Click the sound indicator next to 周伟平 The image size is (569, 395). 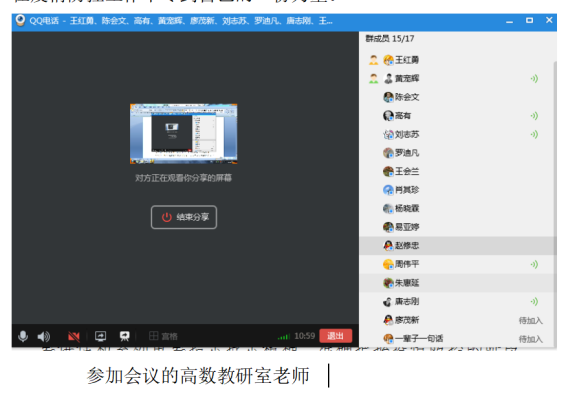click(x=534, y=264)
